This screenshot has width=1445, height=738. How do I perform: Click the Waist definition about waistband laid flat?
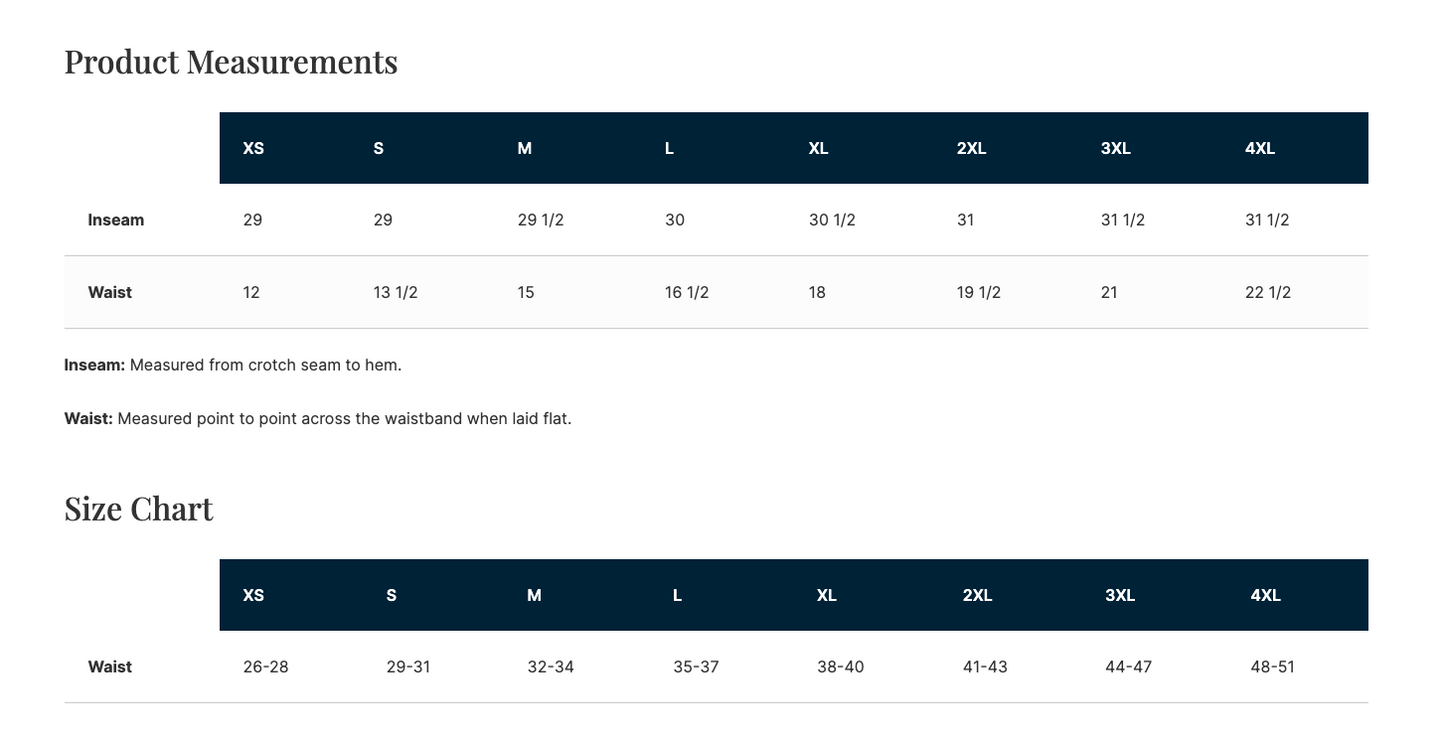pyautogui.click(x=318, y=418)
